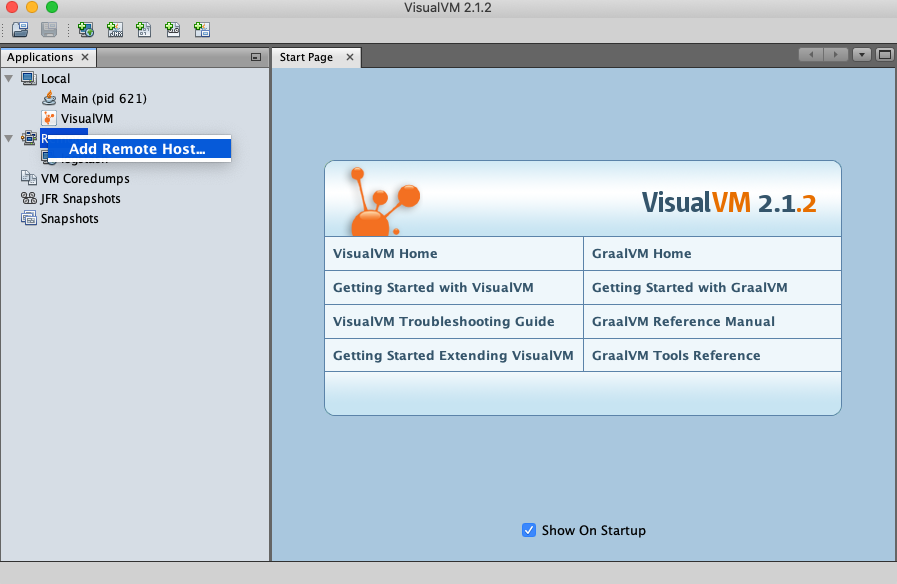Collapse the Remote tree node
897x584 pixels.
pos(9,138)
